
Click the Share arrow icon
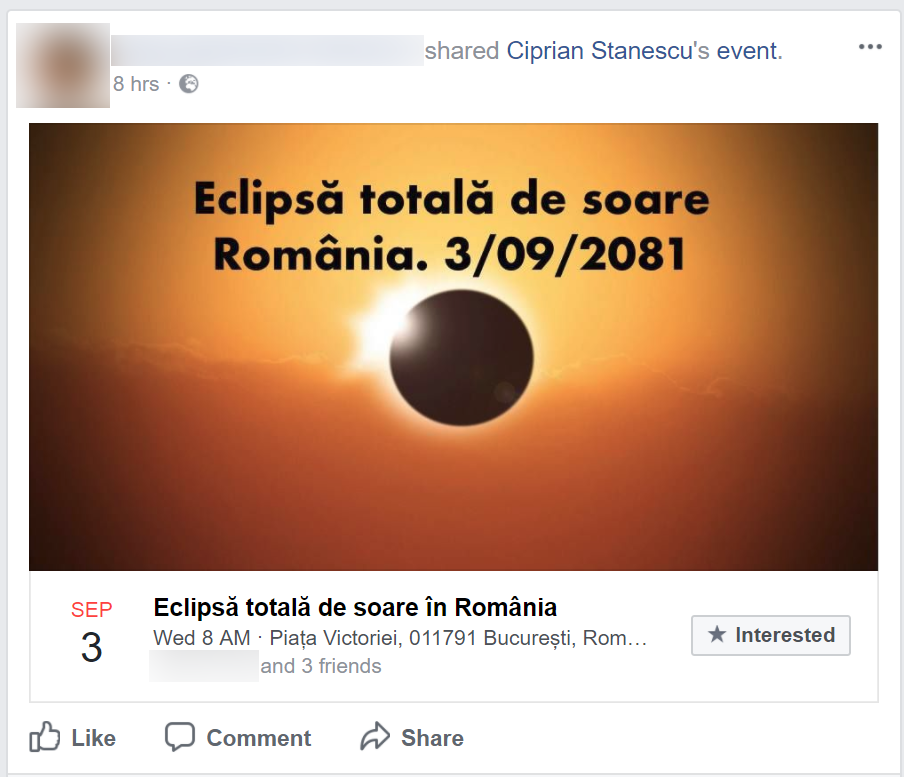374,737
